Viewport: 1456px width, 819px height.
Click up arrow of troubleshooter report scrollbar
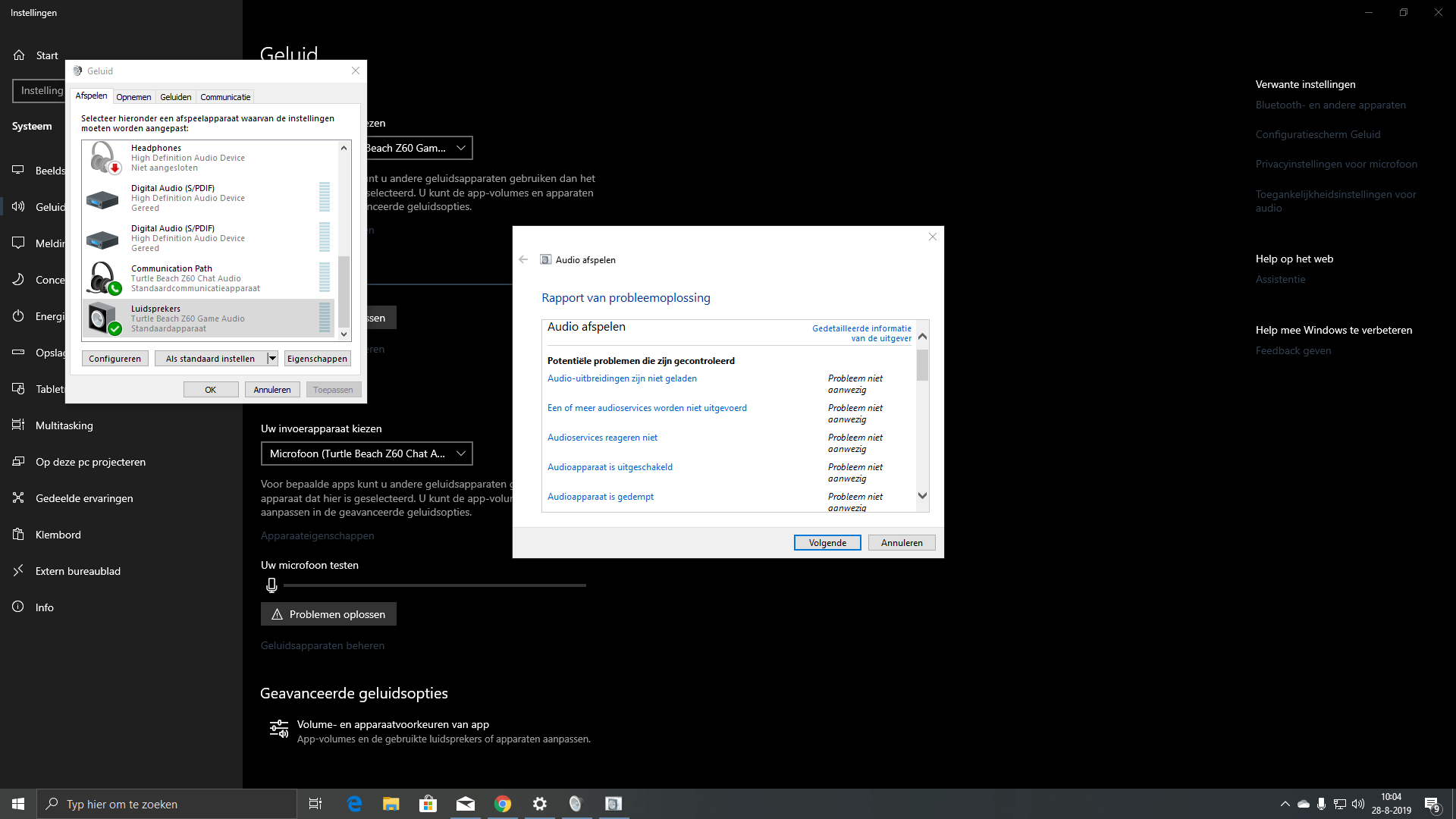tap(922, 336)
